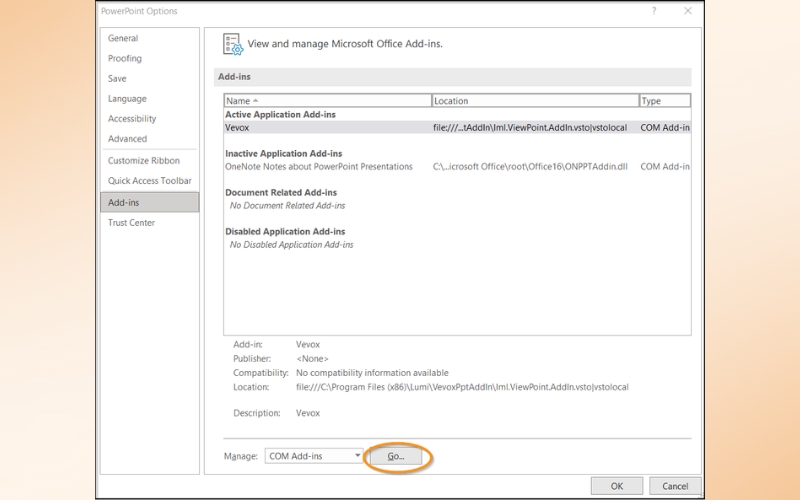The height and width of the screenshot is (500, 800).
Task: Click the Cancel button
Action: (675, 486)
